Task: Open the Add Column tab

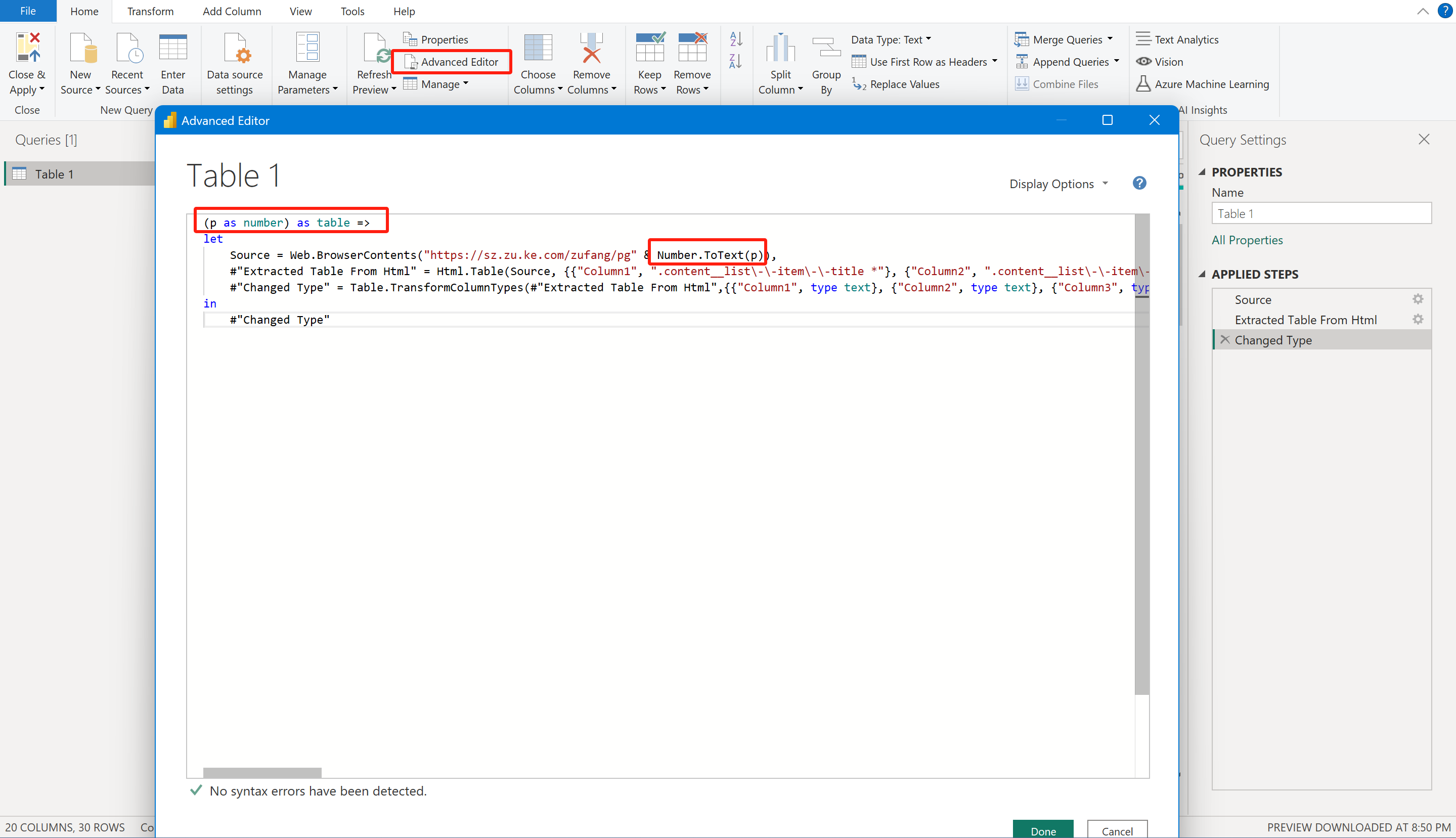Action: pos(231,12)
